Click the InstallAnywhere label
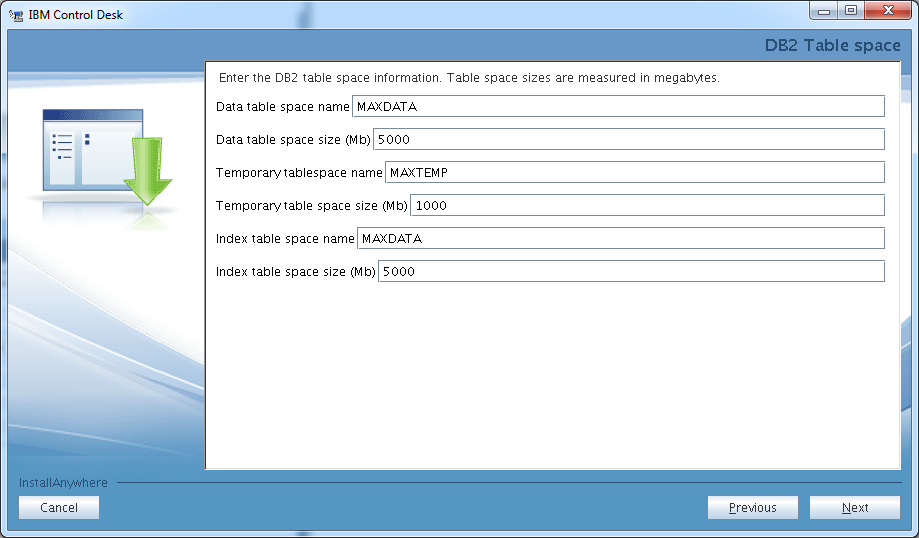Image resolution: width=919 pixels, height=538 pixels. (x=63, y=483)
